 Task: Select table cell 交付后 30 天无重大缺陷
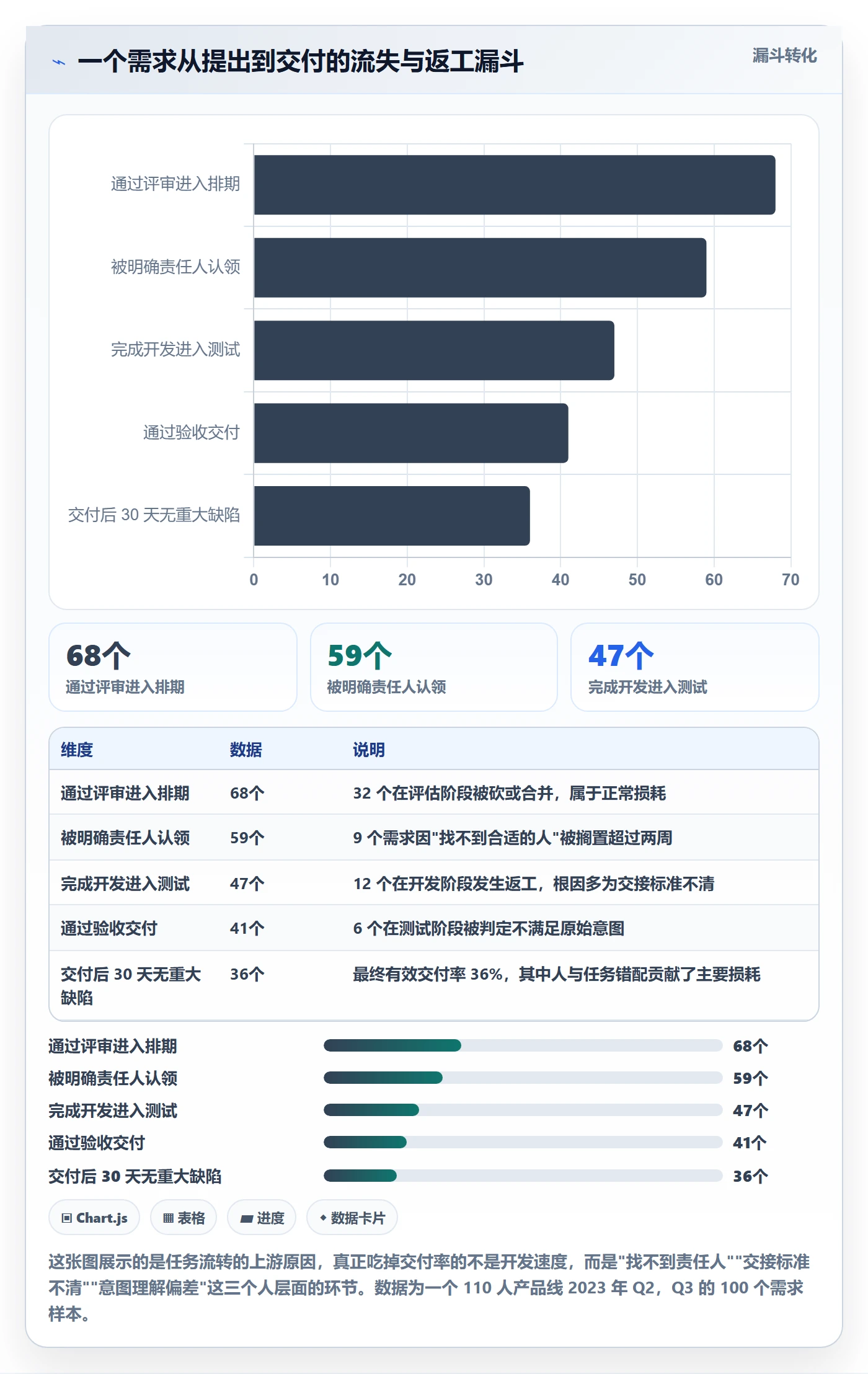tap(131, 986)
